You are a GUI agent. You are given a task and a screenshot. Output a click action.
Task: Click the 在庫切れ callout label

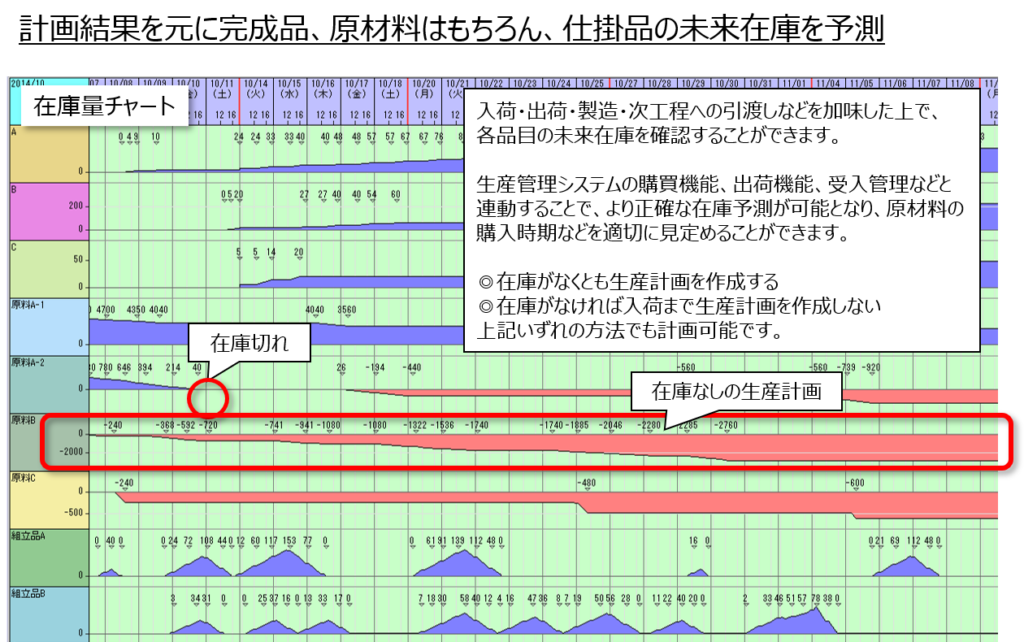click(248, 343)
